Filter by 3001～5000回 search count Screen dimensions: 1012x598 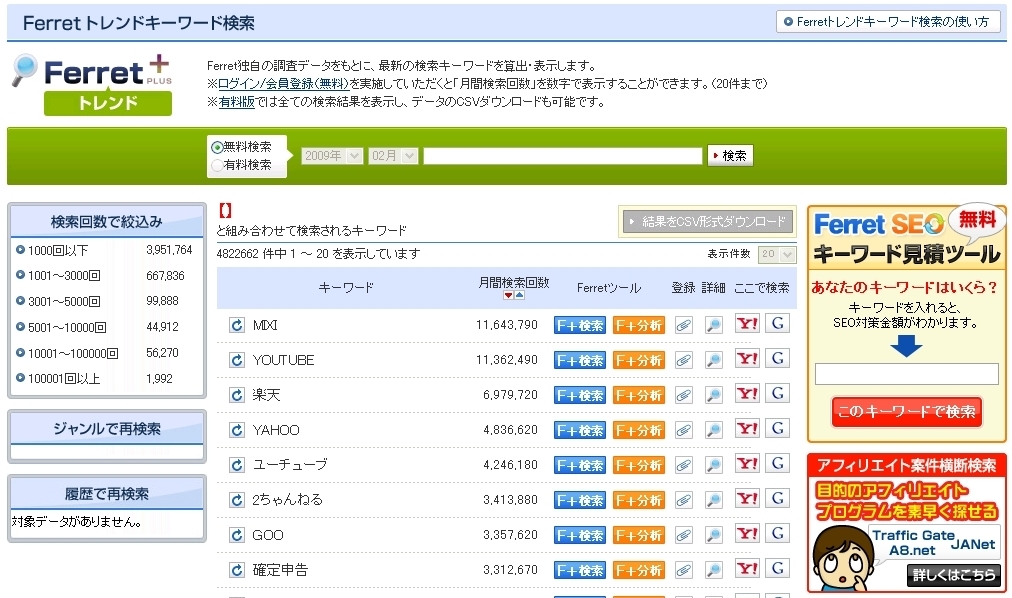coord(64,301)
